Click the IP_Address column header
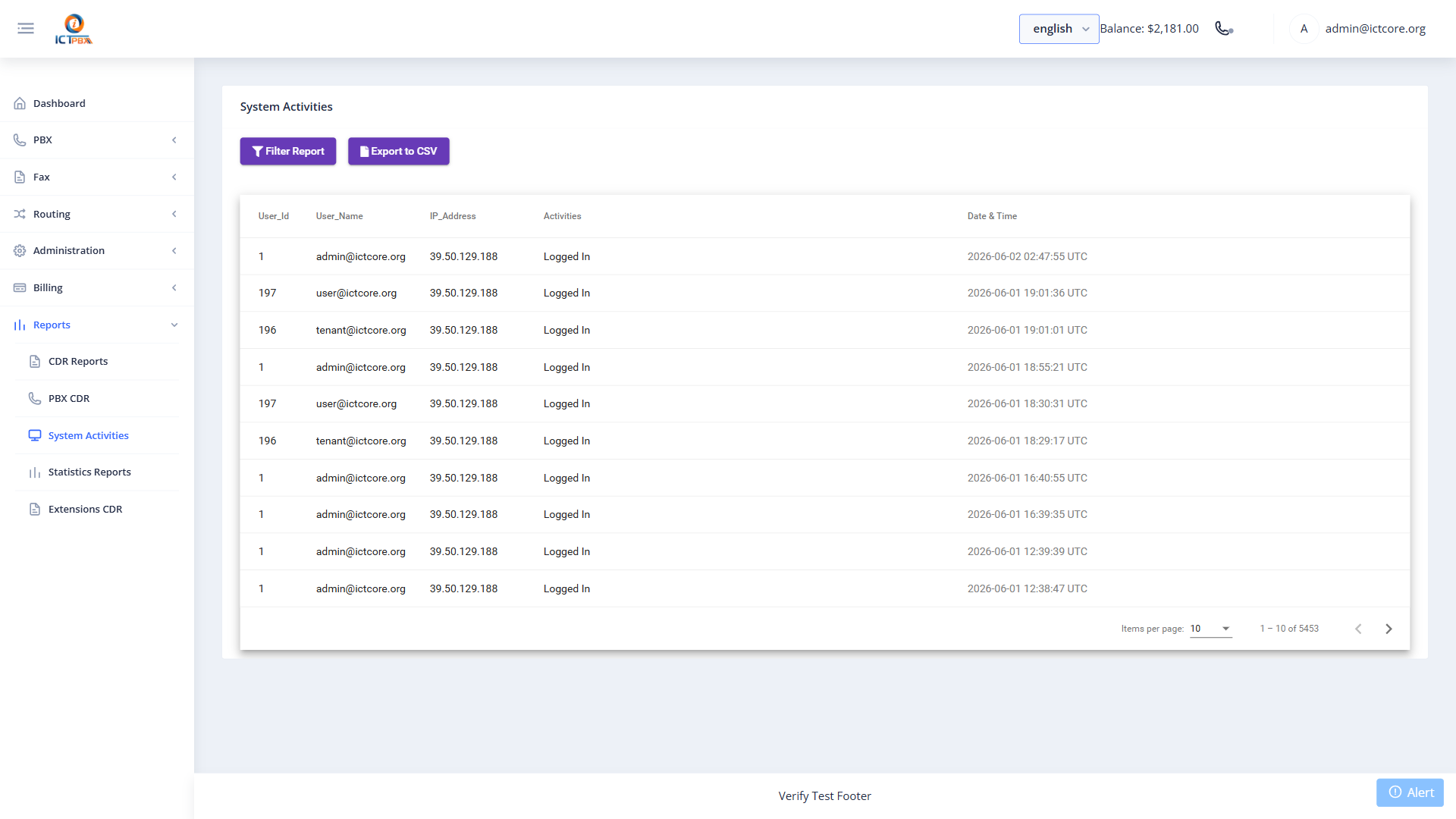 coord(453,216)
